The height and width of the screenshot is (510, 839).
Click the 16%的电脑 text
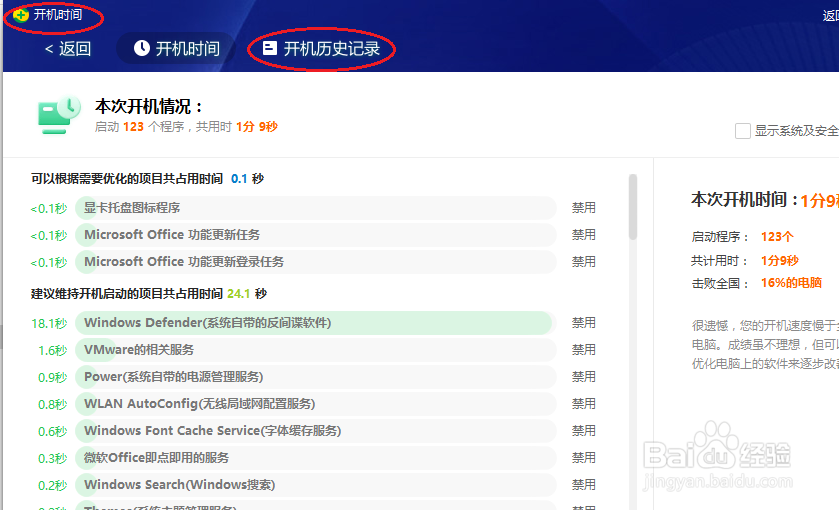click(791, 283)
